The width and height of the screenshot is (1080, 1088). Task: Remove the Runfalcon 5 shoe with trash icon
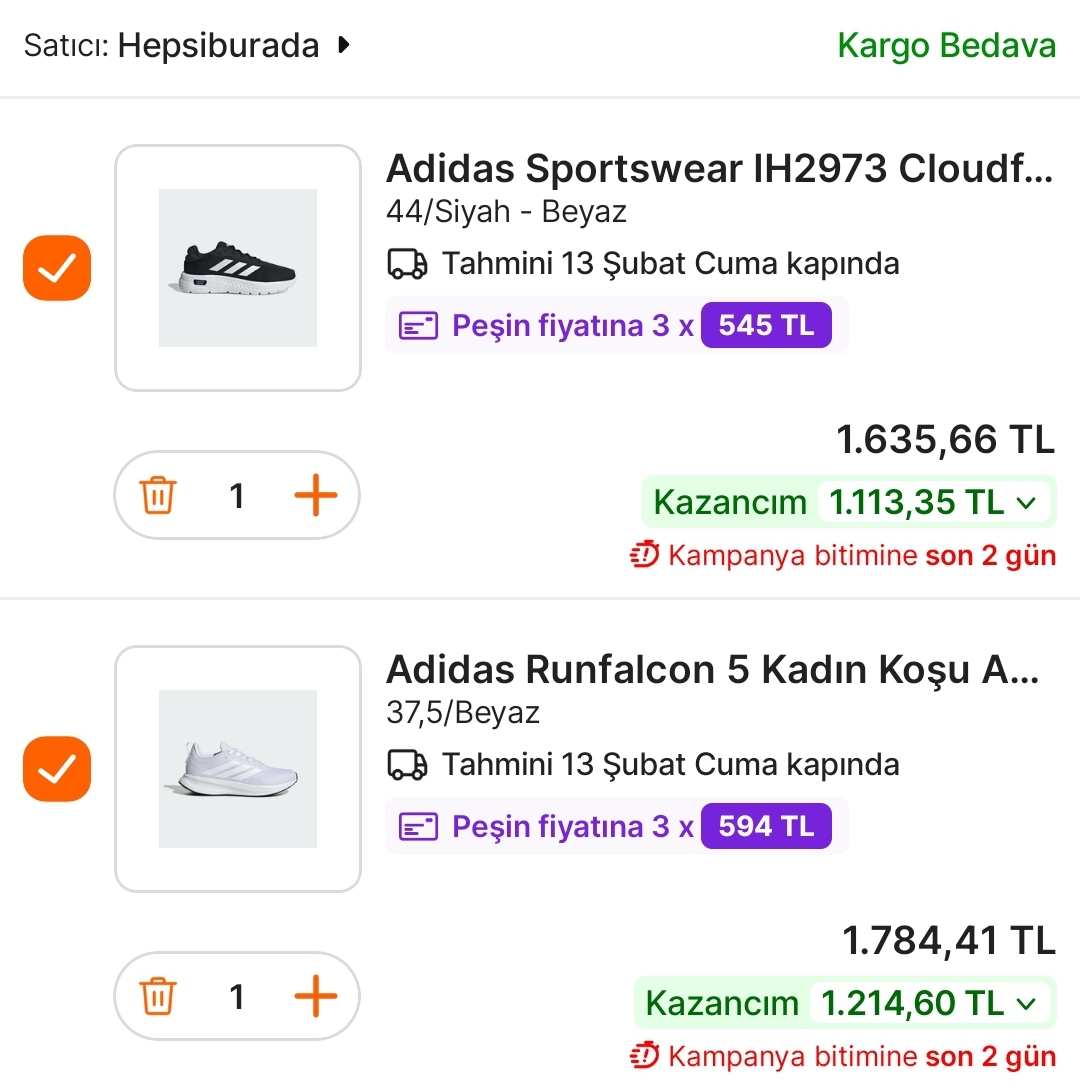158,997
